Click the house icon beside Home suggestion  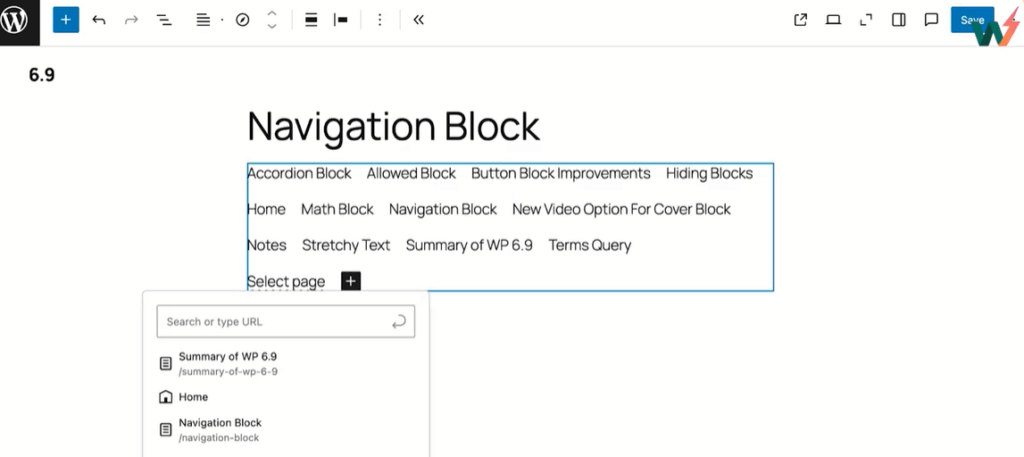[x=166, y=397]
